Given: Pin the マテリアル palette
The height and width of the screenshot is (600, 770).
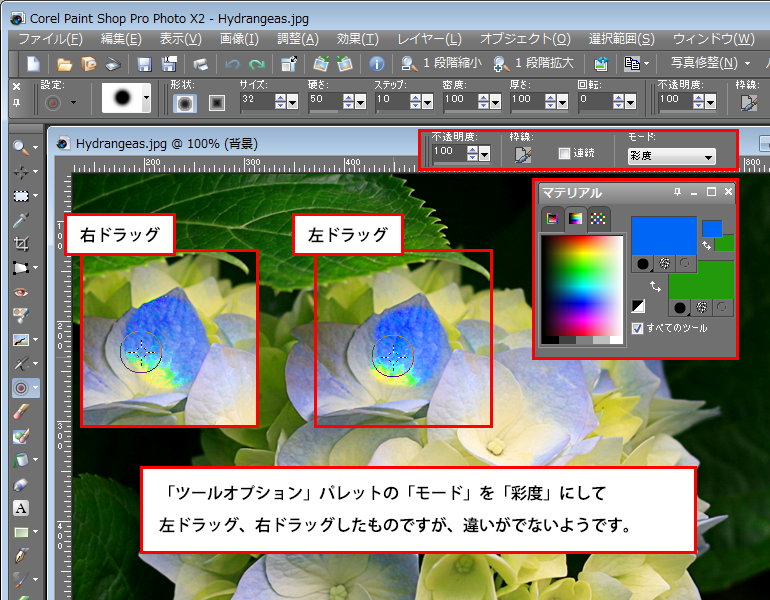Looking at the screenshot, I should [678, 192].
